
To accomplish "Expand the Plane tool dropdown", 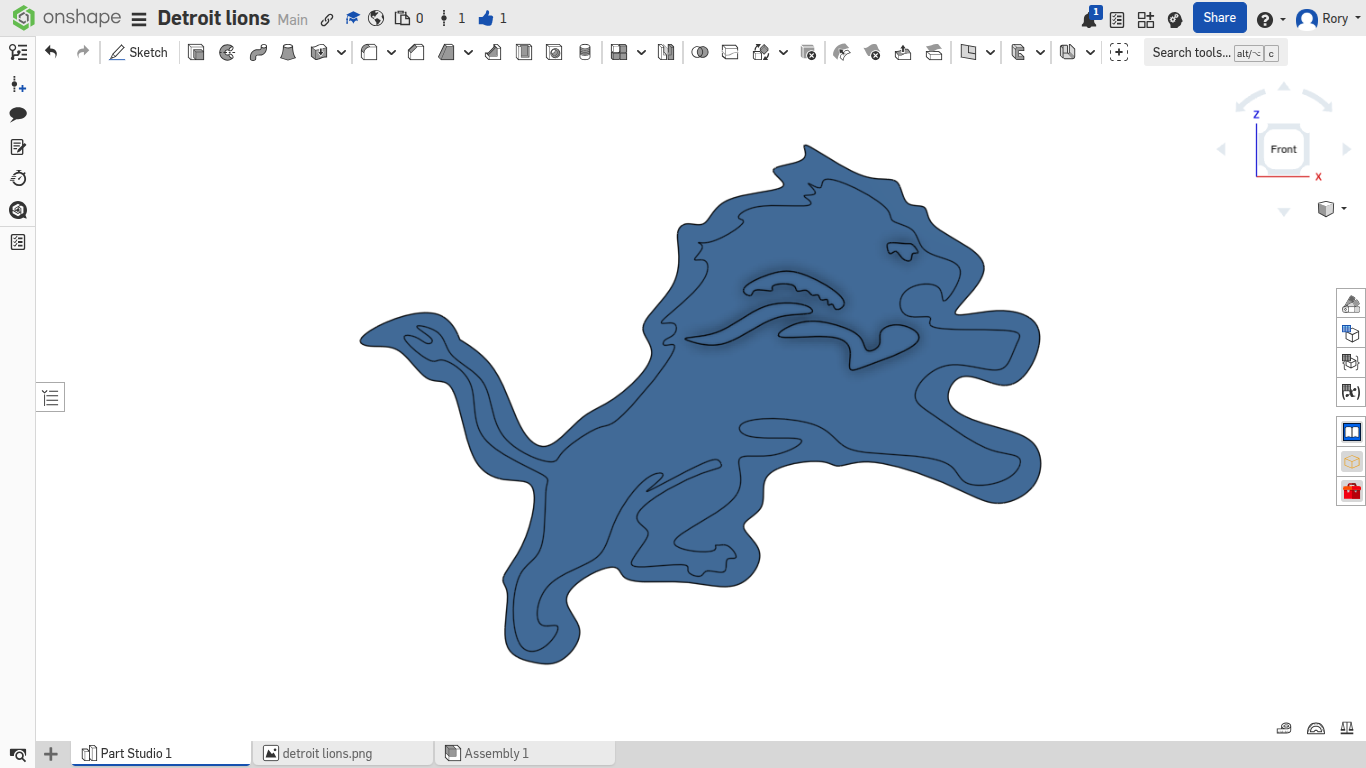I will point(990,52).
